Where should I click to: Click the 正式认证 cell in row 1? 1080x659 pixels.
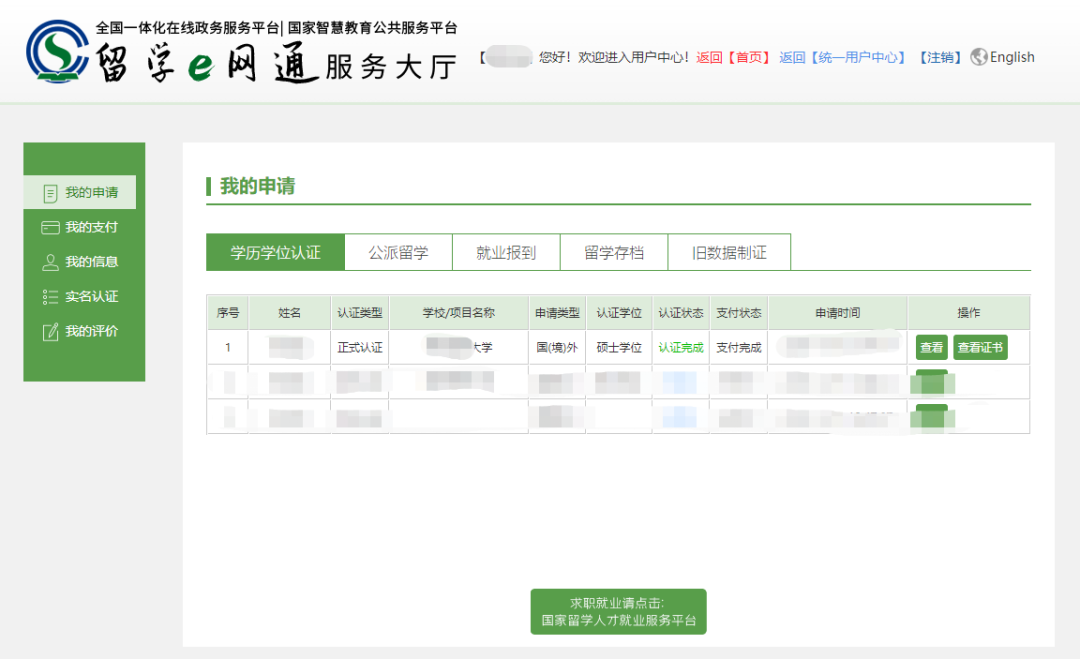[360, 348]
